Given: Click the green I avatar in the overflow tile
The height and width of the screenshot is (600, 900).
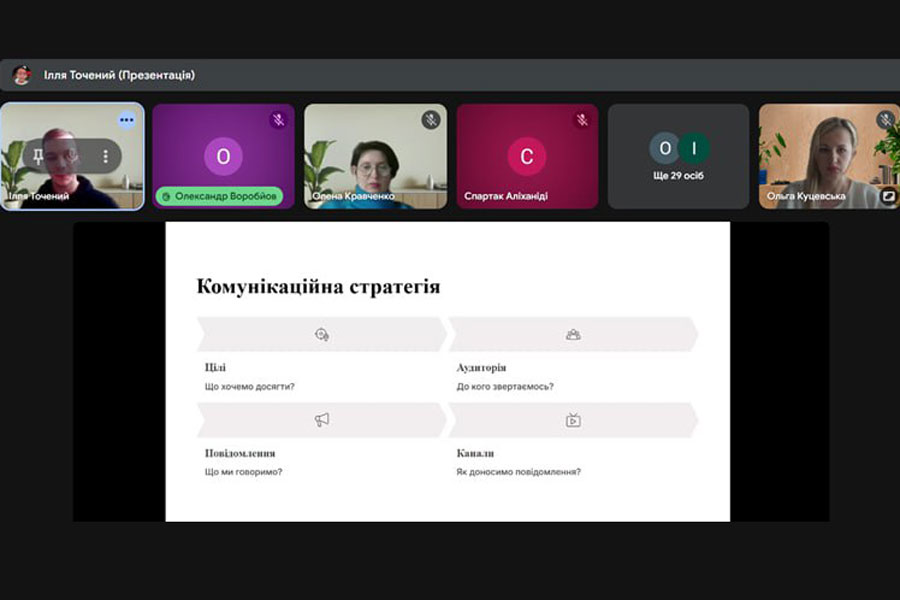Looking at the screenshot, I should (694, 148).
